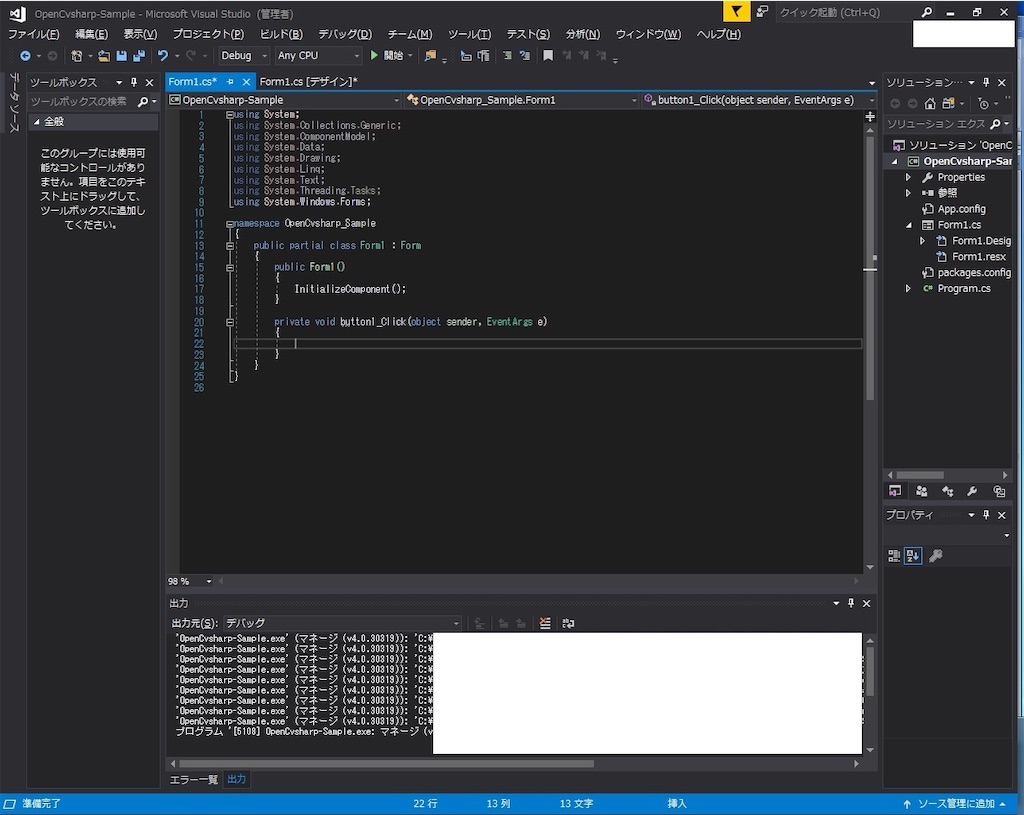This screenshot has height=815, width=1024.
Task: Switch to the エラー一覧 tab
Action: 194,779
